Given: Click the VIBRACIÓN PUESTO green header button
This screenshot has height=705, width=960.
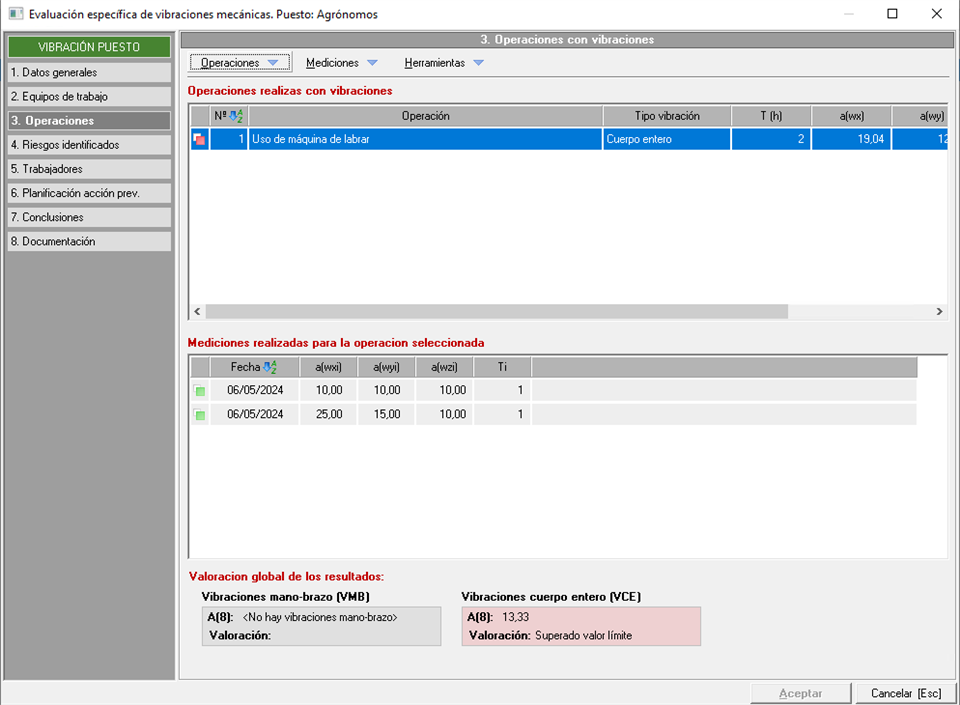Looking at the screenshot, I should pyautogui.click(x=89, y=47).
